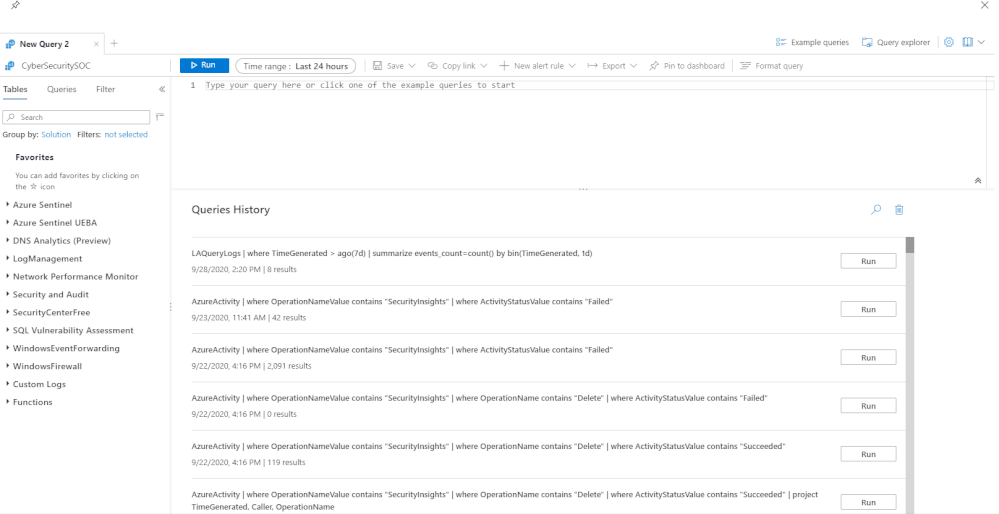Switch to the Queries tab
Screen dimensions: 999x514
click(x=62, y=89)
